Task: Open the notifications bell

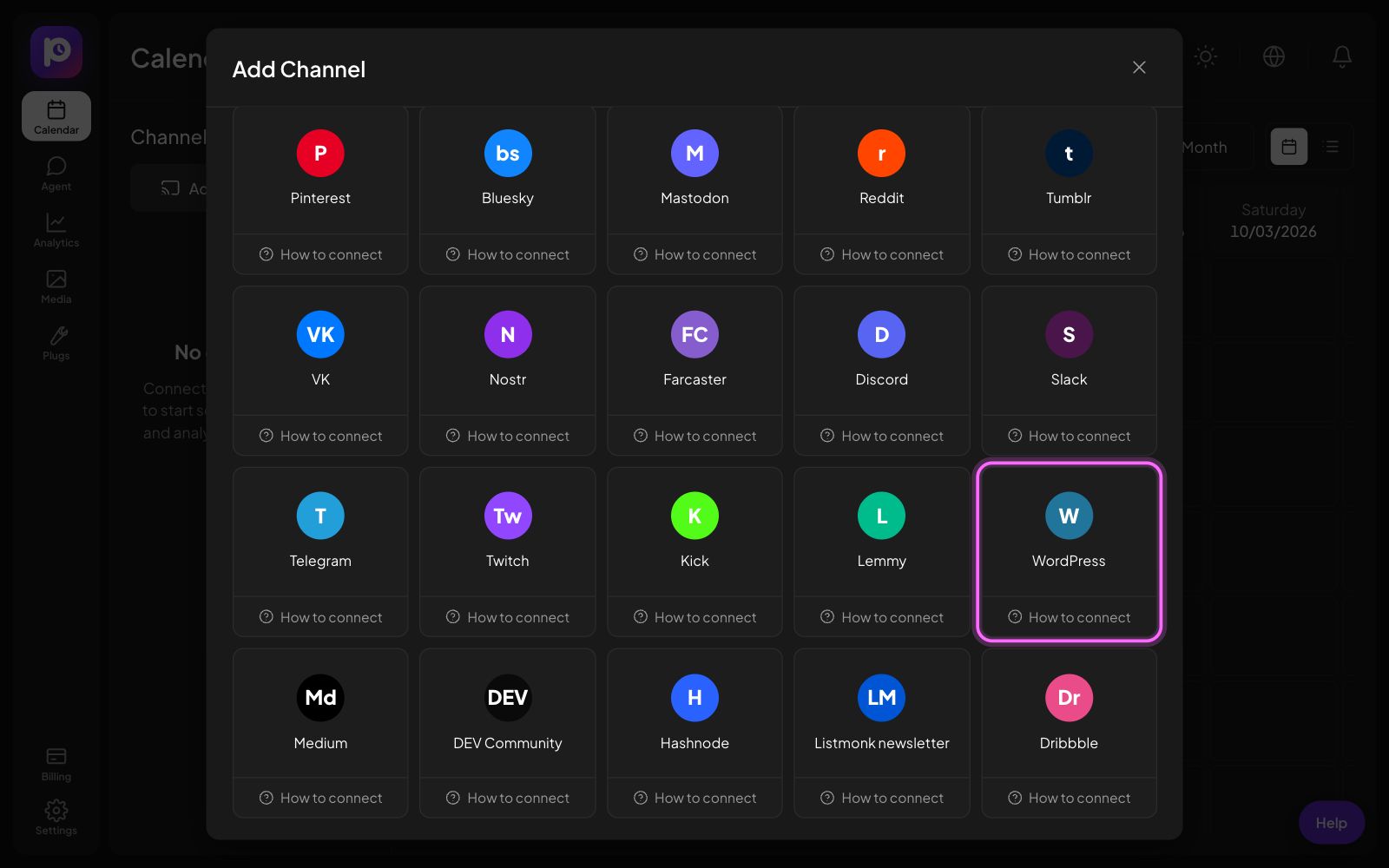Action: (1342, 56)
